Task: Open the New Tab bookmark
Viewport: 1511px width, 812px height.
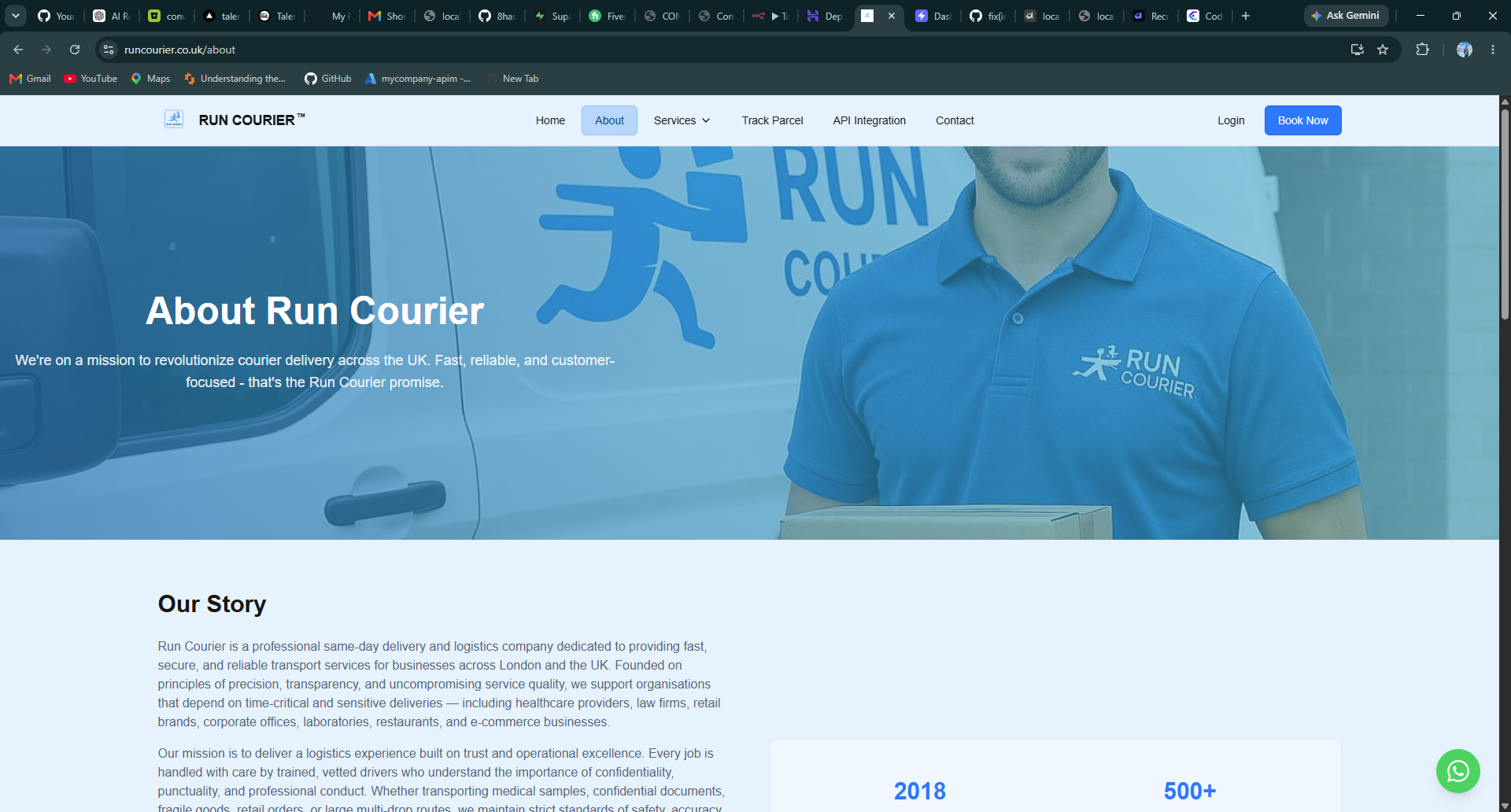Action: tap(512, 79)
